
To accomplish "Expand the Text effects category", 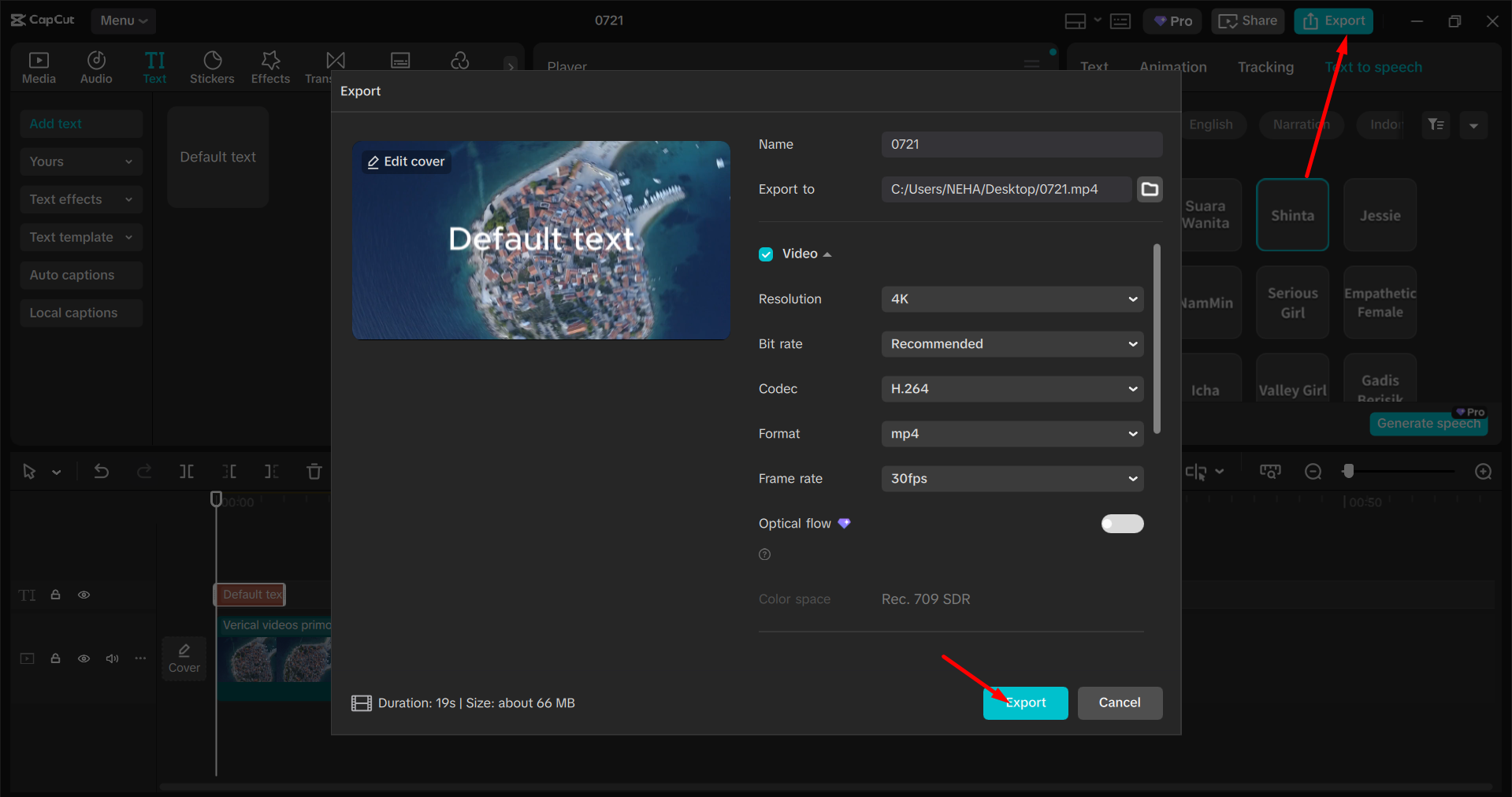I will pyautogui.click(x=81, y=199).
